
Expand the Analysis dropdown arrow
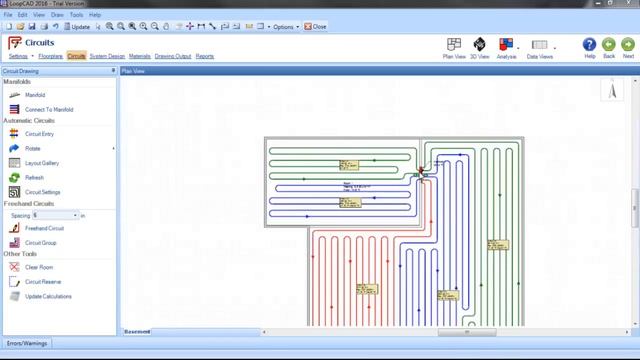click(x=518, y=48)
